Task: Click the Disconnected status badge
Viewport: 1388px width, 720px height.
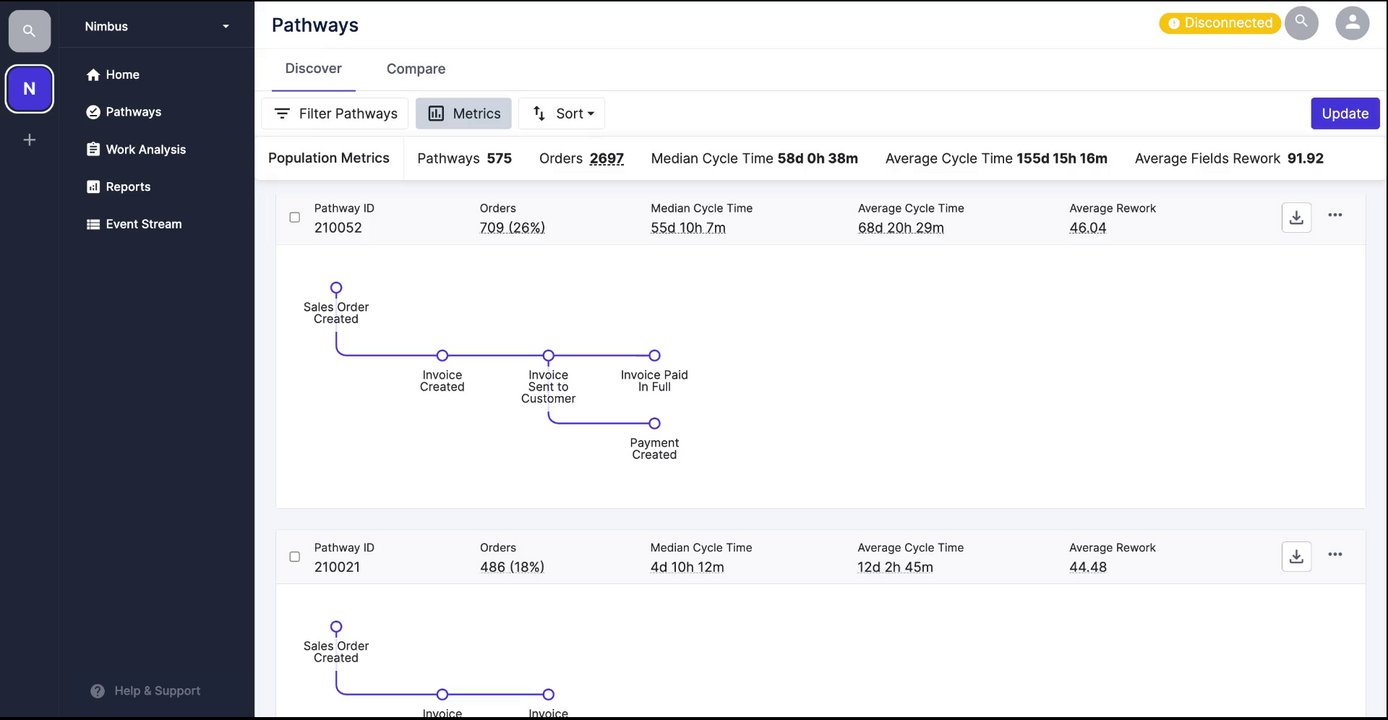Action: click(x=1219, y=23)
